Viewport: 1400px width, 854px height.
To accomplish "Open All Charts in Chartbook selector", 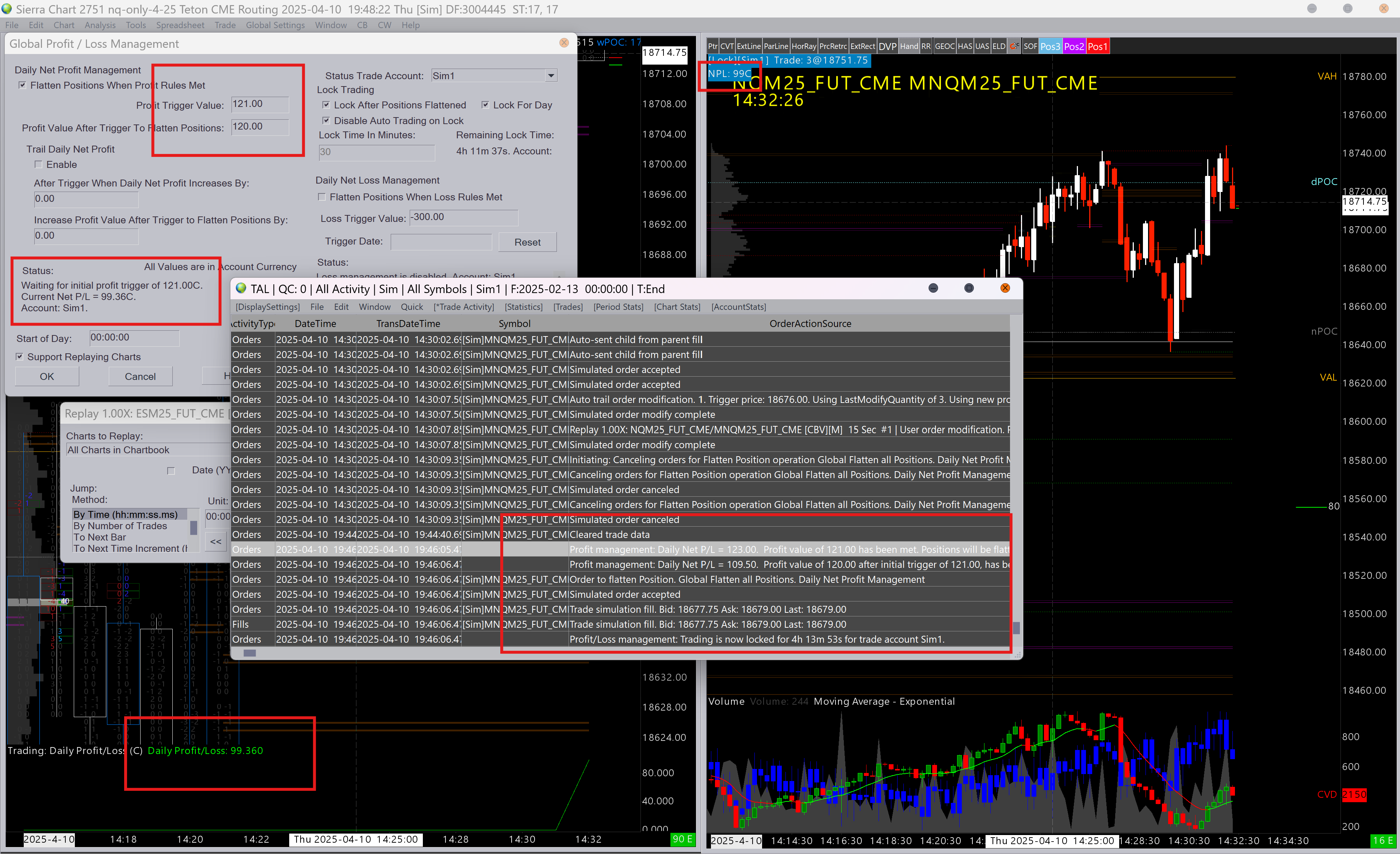I will [146, 450].
